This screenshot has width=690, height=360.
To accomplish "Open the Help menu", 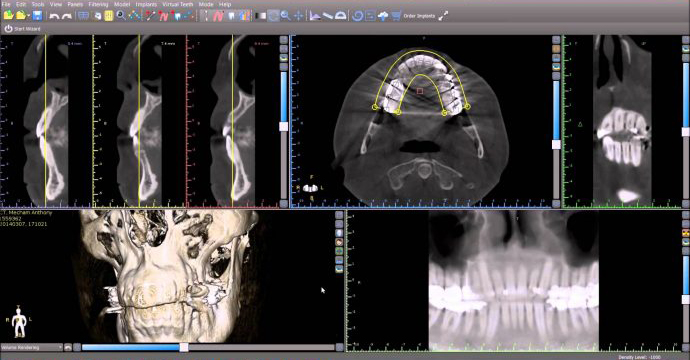I will 225,4.
